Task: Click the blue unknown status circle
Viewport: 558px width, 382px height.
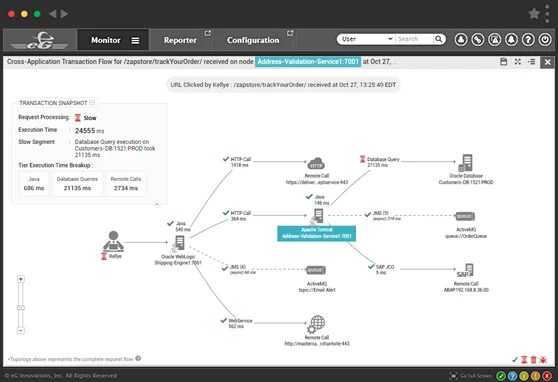Action: (x=512, y=376)
